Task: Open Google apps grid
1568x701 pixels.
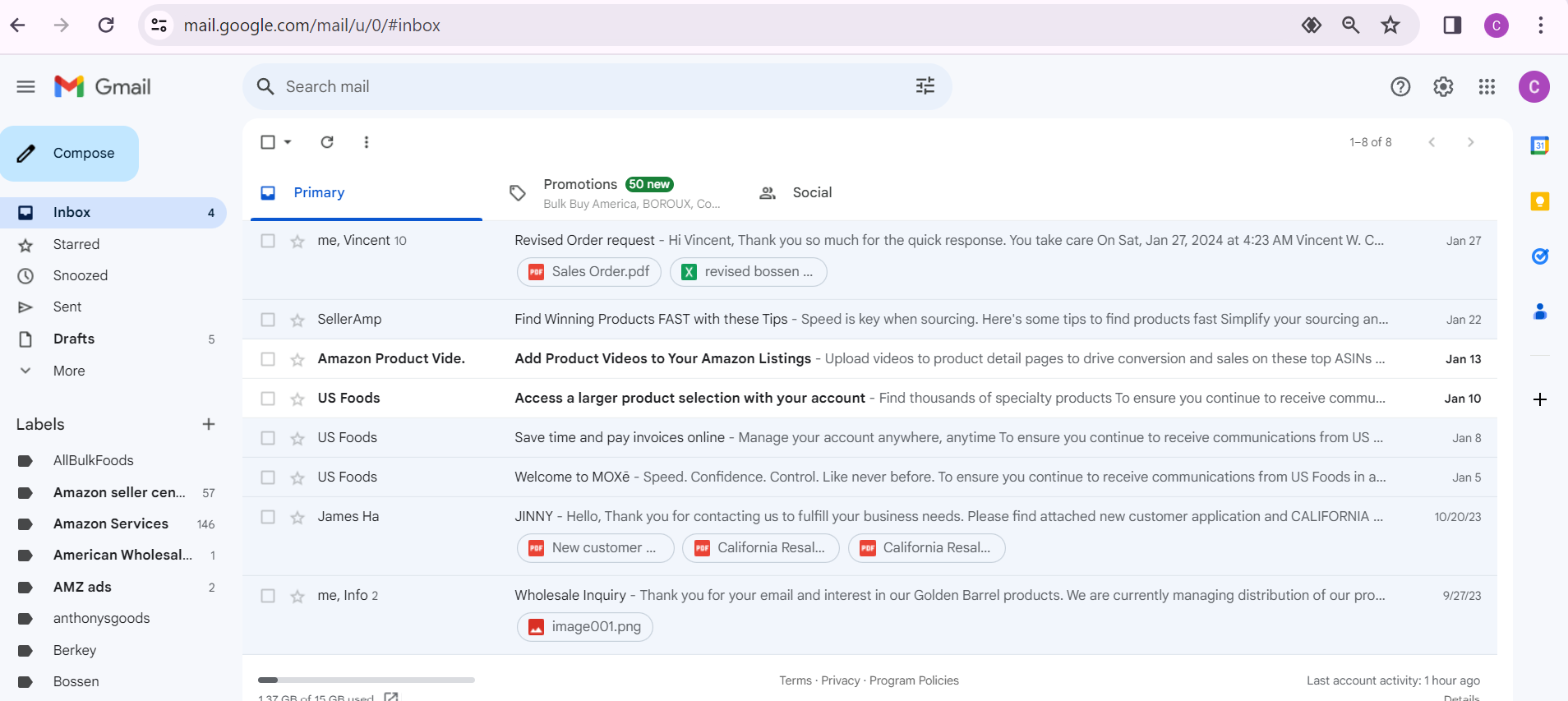Action: tap(1487, 86)
